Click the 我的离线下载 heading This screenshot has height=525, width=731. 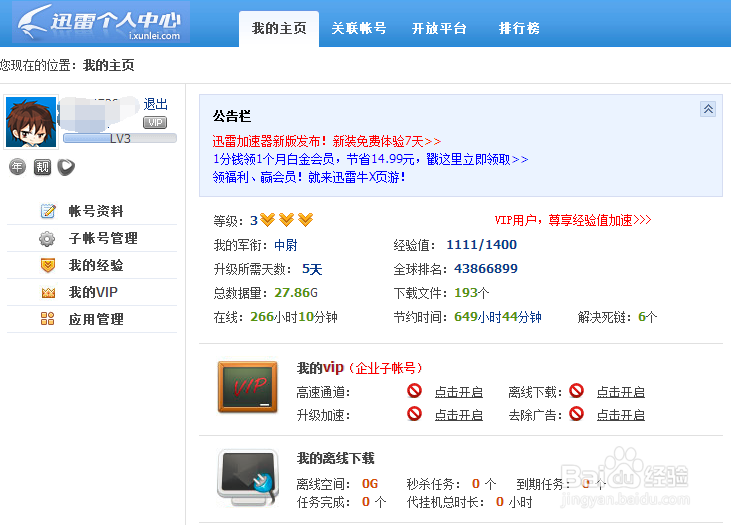pyautogui.click(x=336, y=458)
